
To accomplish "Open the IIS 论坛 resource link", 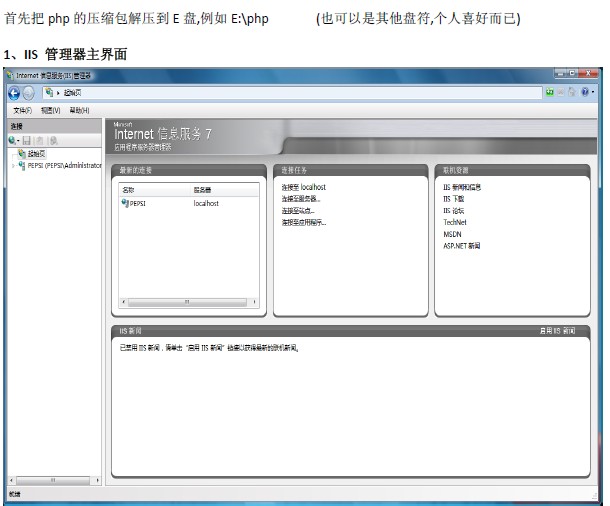I will pos(453,211).
